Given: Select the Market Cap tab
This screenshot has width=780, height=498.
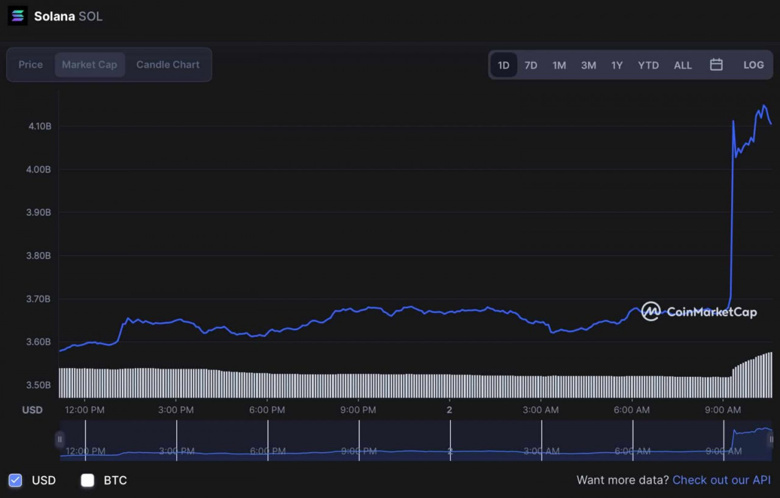Looking at the screenshot, I should (89, 65).
